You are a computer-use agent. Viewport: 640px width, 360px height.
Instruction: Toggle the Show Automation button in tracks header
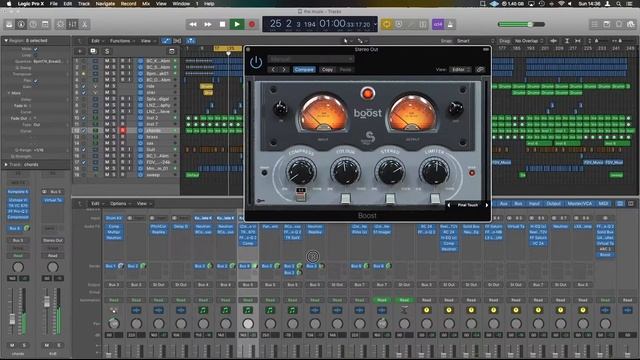click(x=166, y=41)
